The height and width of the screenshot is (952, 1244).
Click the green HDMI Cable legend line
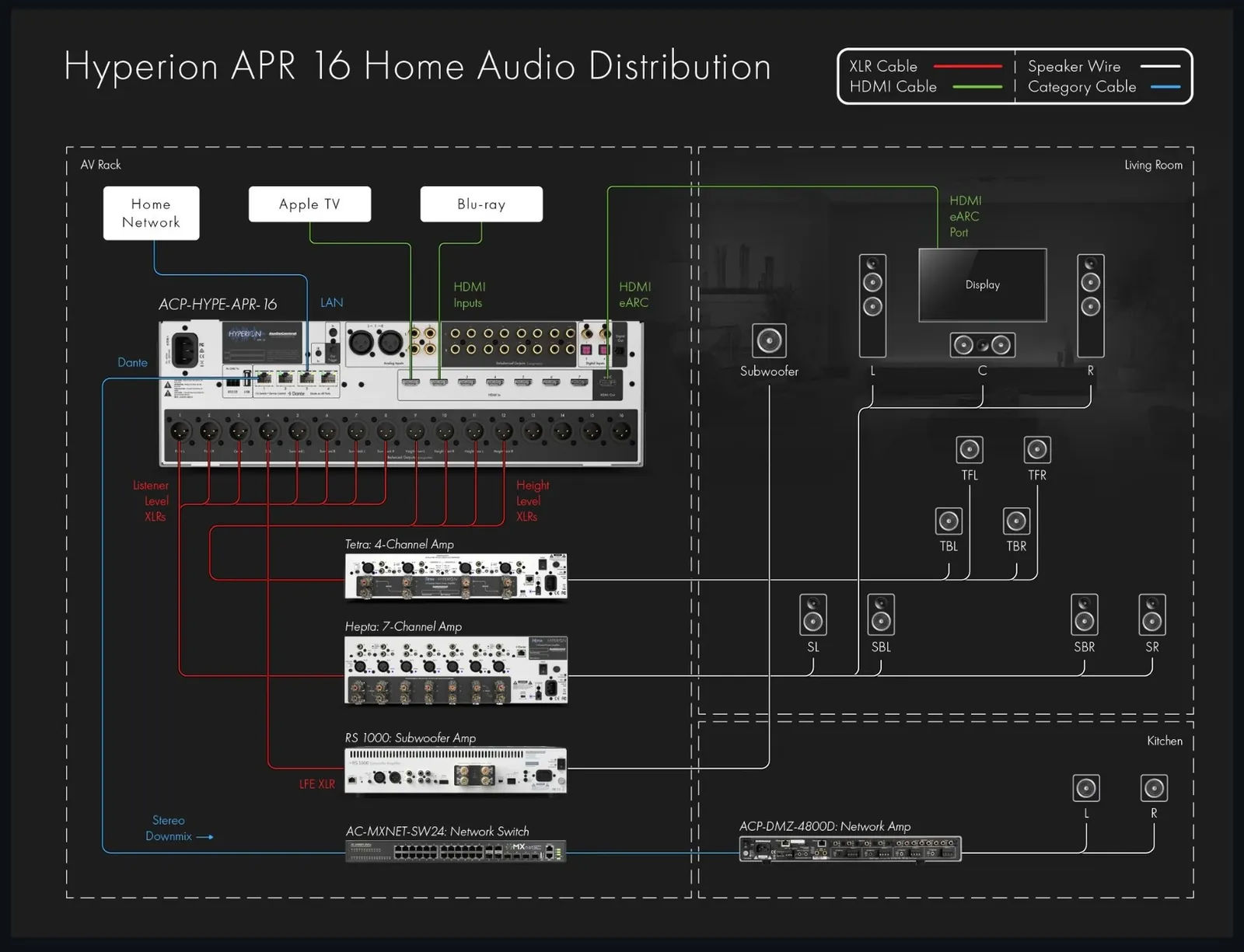click(x=977, y=87)
